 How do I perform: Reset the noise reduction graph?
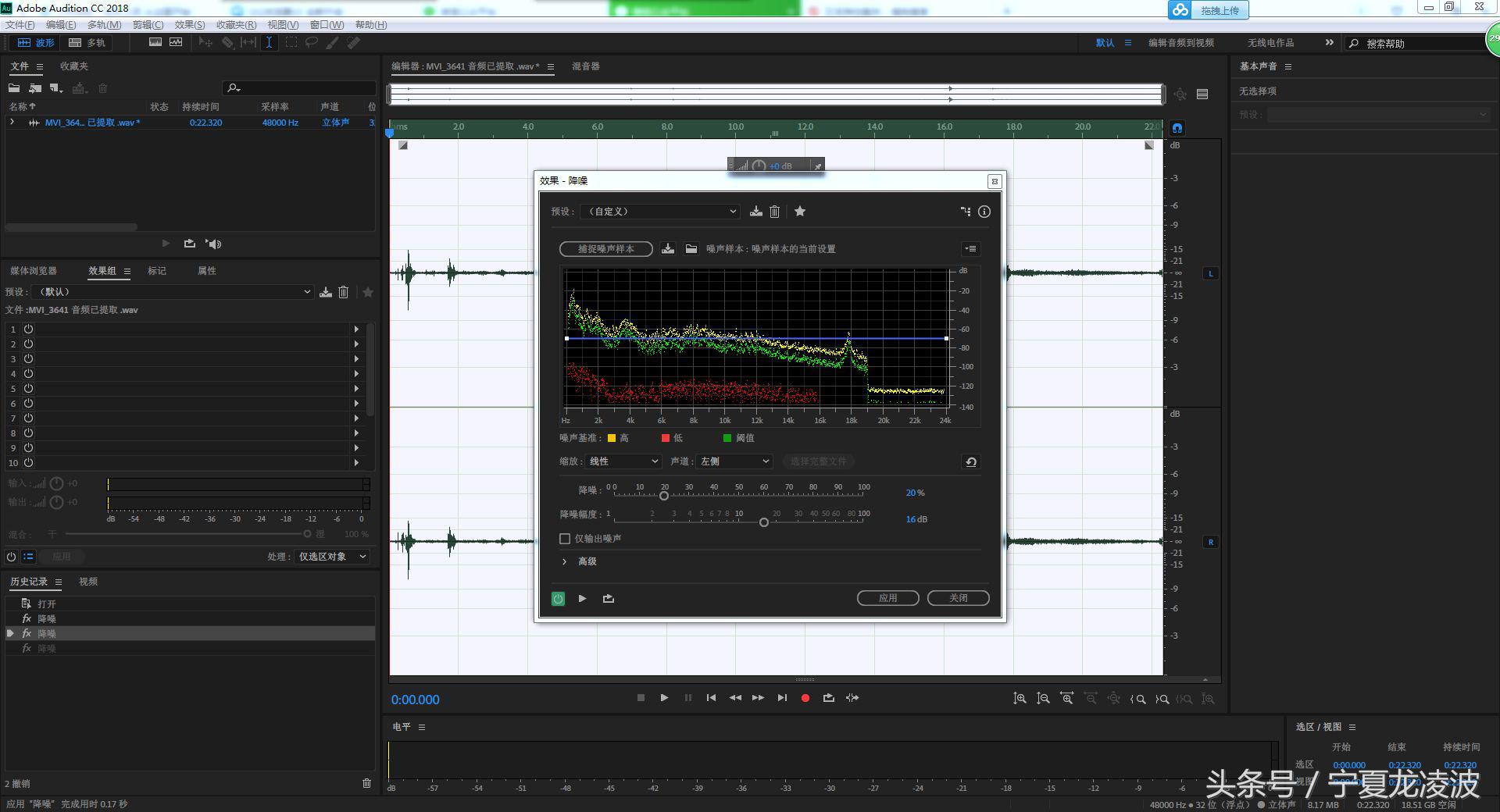coord(971,461)
